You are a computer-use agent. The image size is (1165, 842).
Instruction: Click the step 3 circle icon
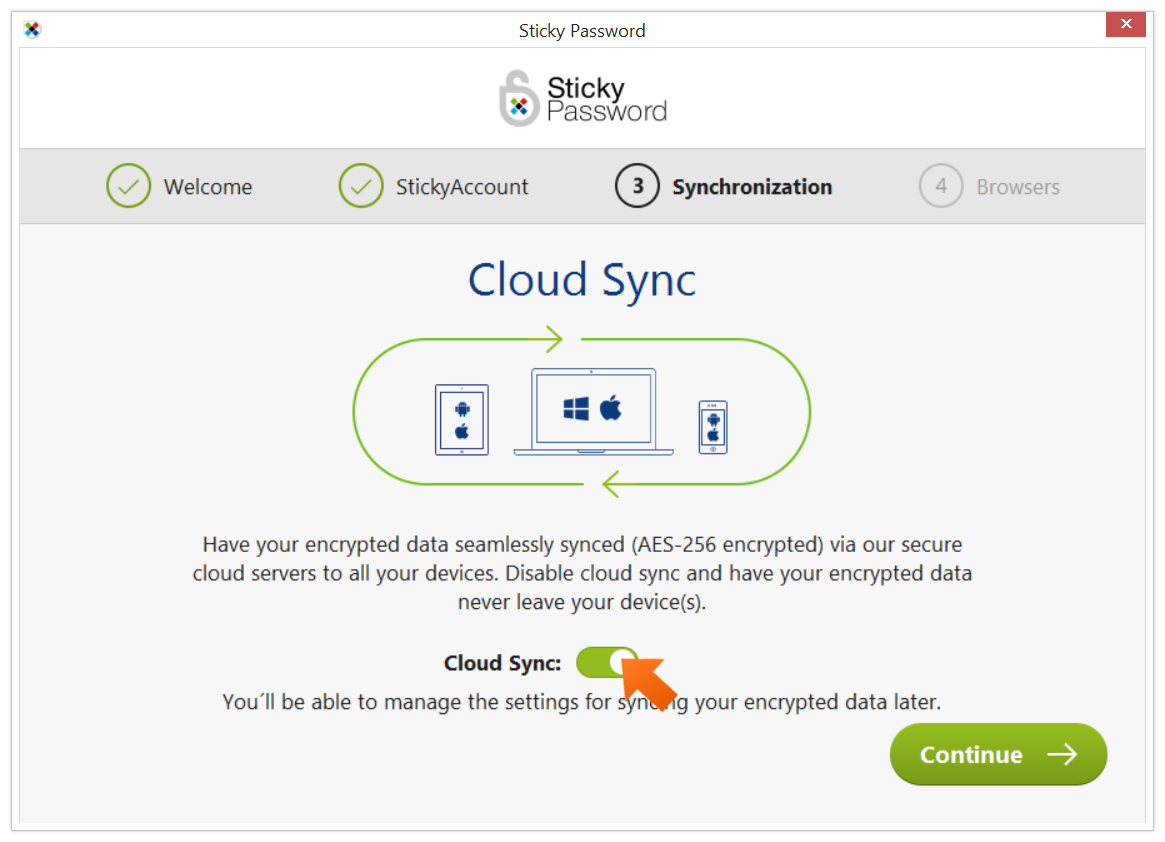pos(637,186)
